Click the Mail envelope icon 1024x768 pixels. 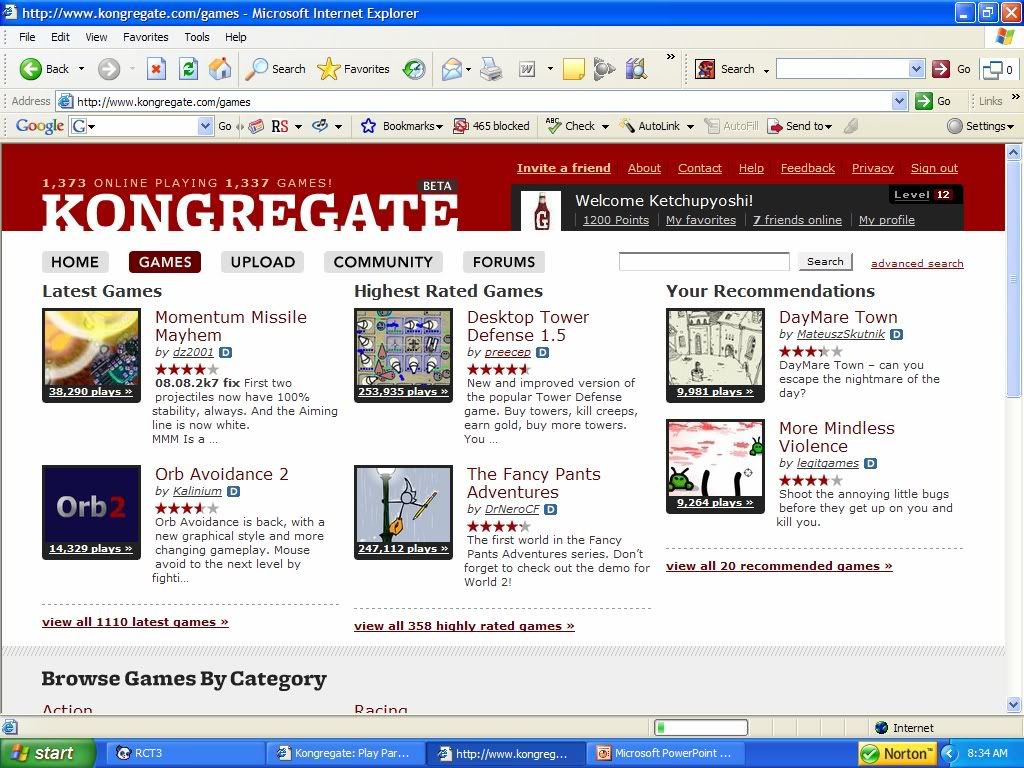[x=451, y=69]
